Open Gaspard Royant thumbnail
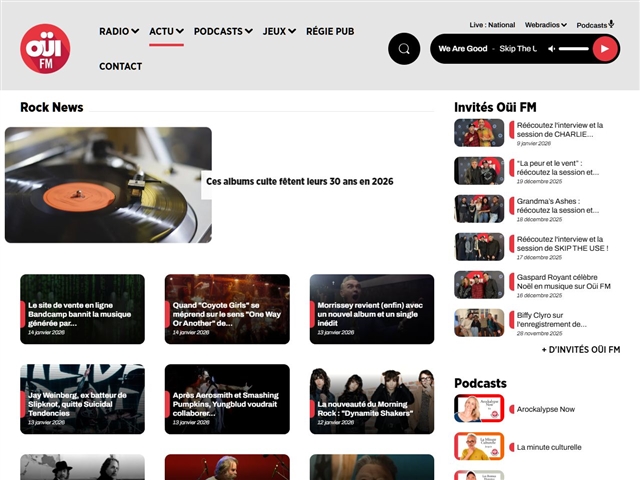640x480 pixels. tap(479, 284)
